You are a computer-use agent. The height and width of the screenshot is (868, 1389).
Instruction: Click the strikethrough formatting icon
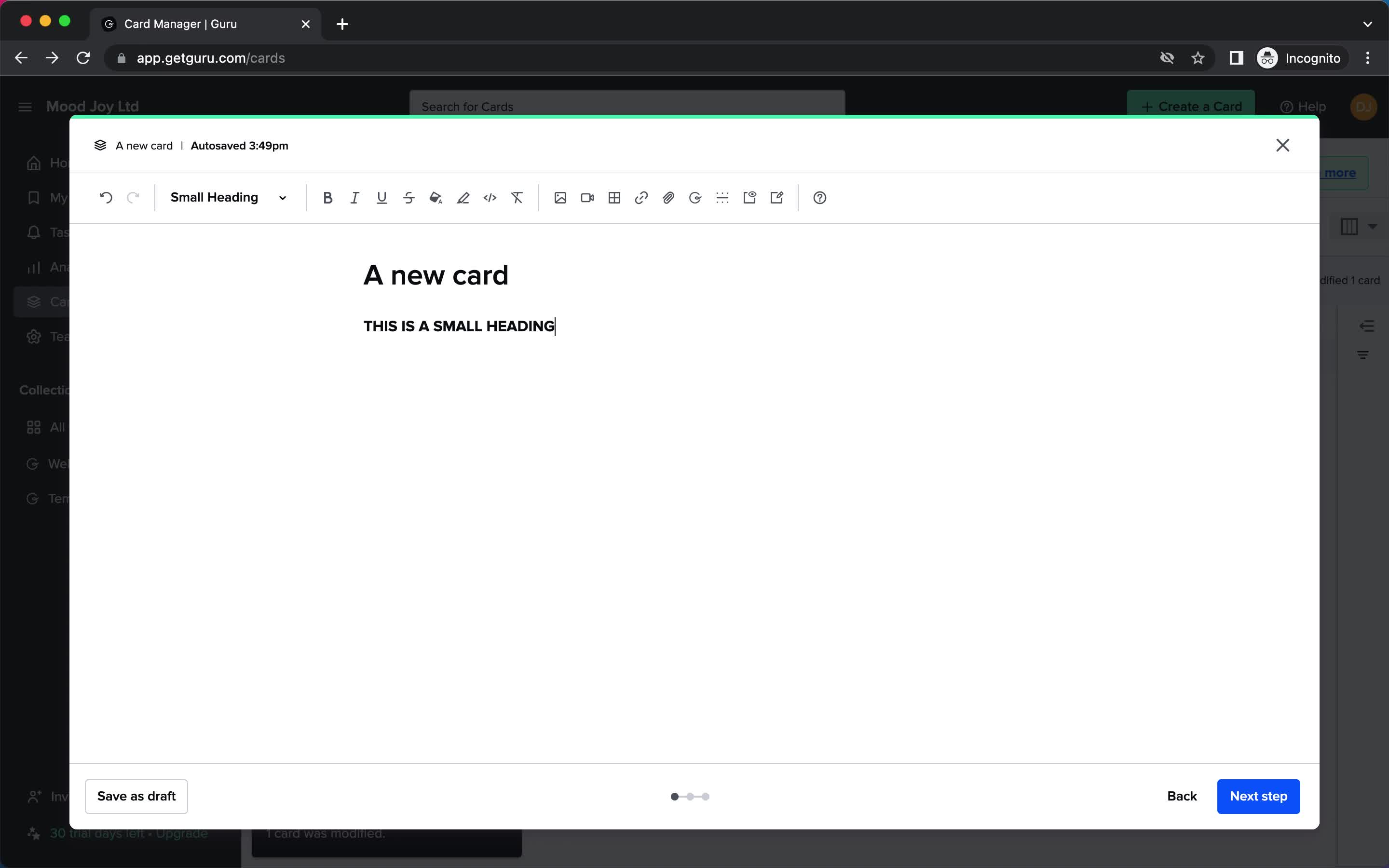tap(408, 197)
